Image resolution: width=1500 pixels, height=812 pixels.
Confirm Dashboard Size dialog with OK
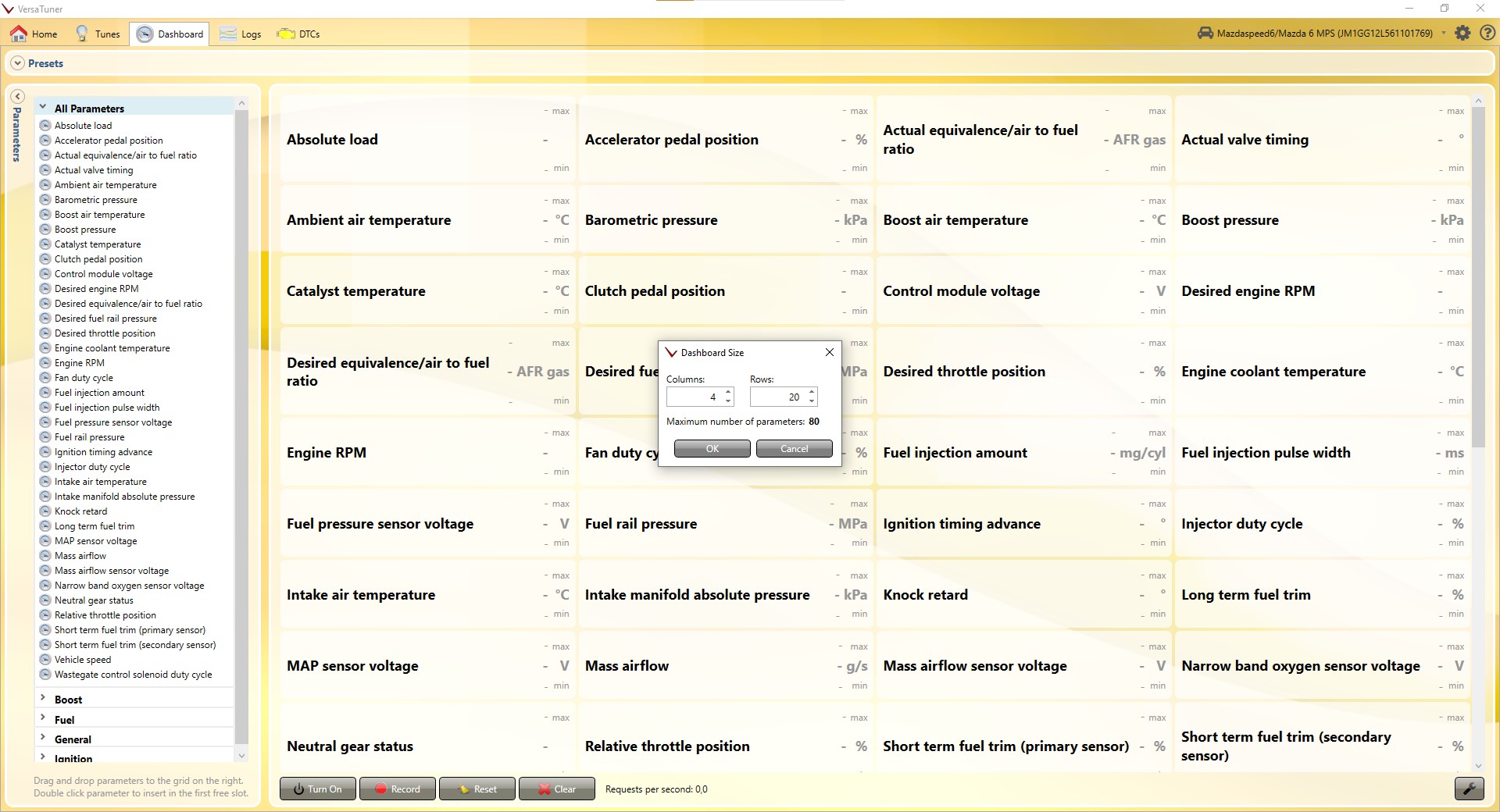712,448
